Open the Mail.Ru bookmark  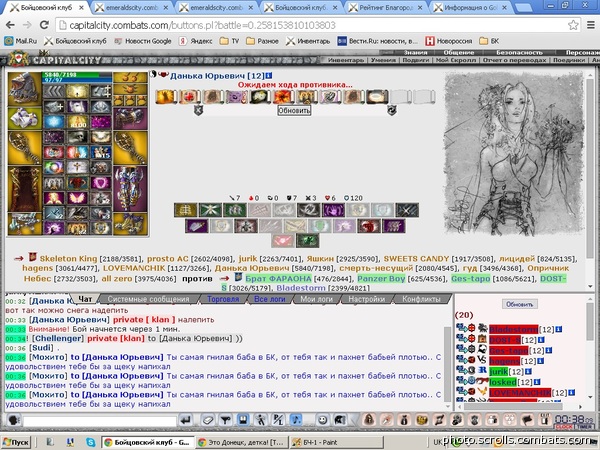tap(21, 41)
